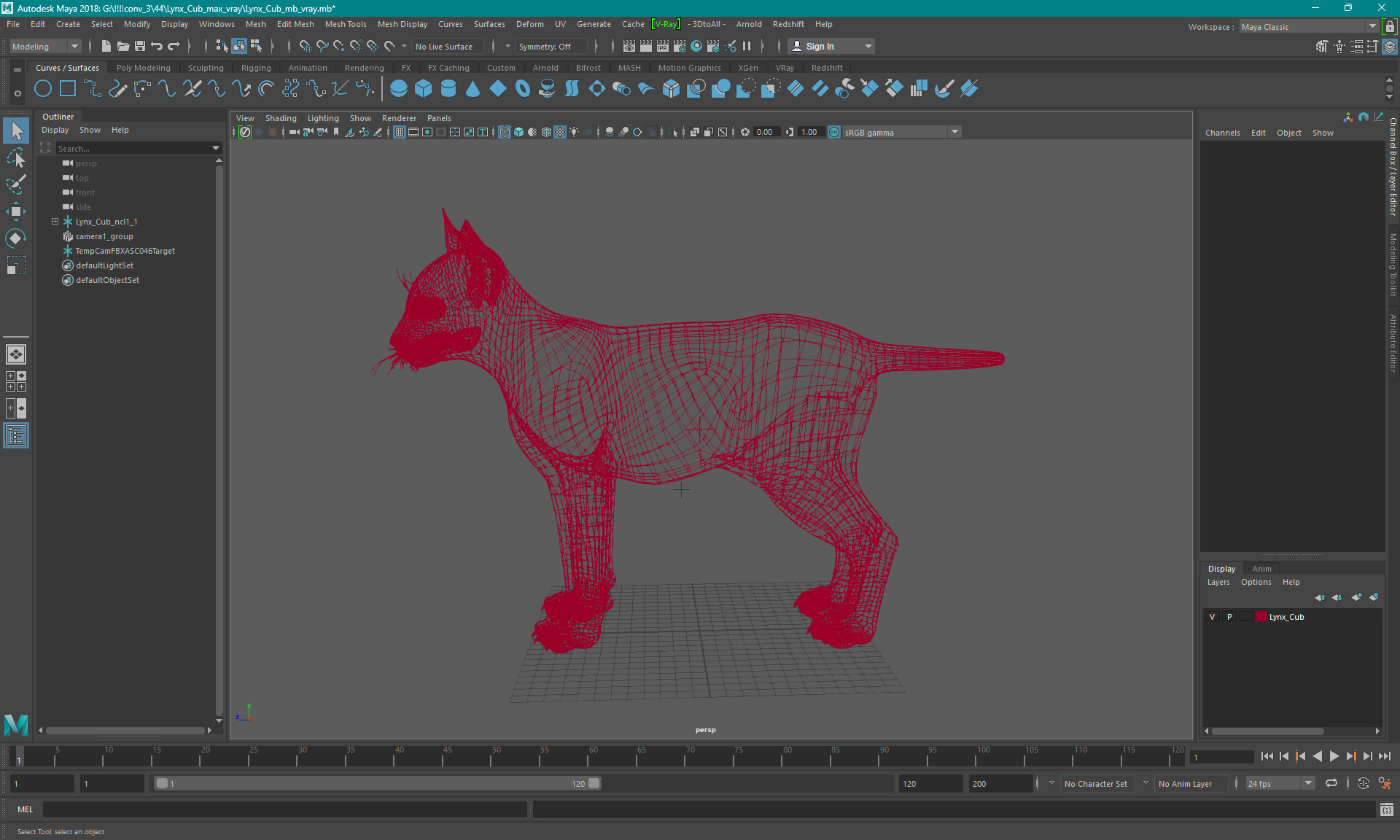Image resolution: width=1400 pixels, height=840 pixels.
Task: Open the Mesh Tools menu
Action: tap(346, 24)
